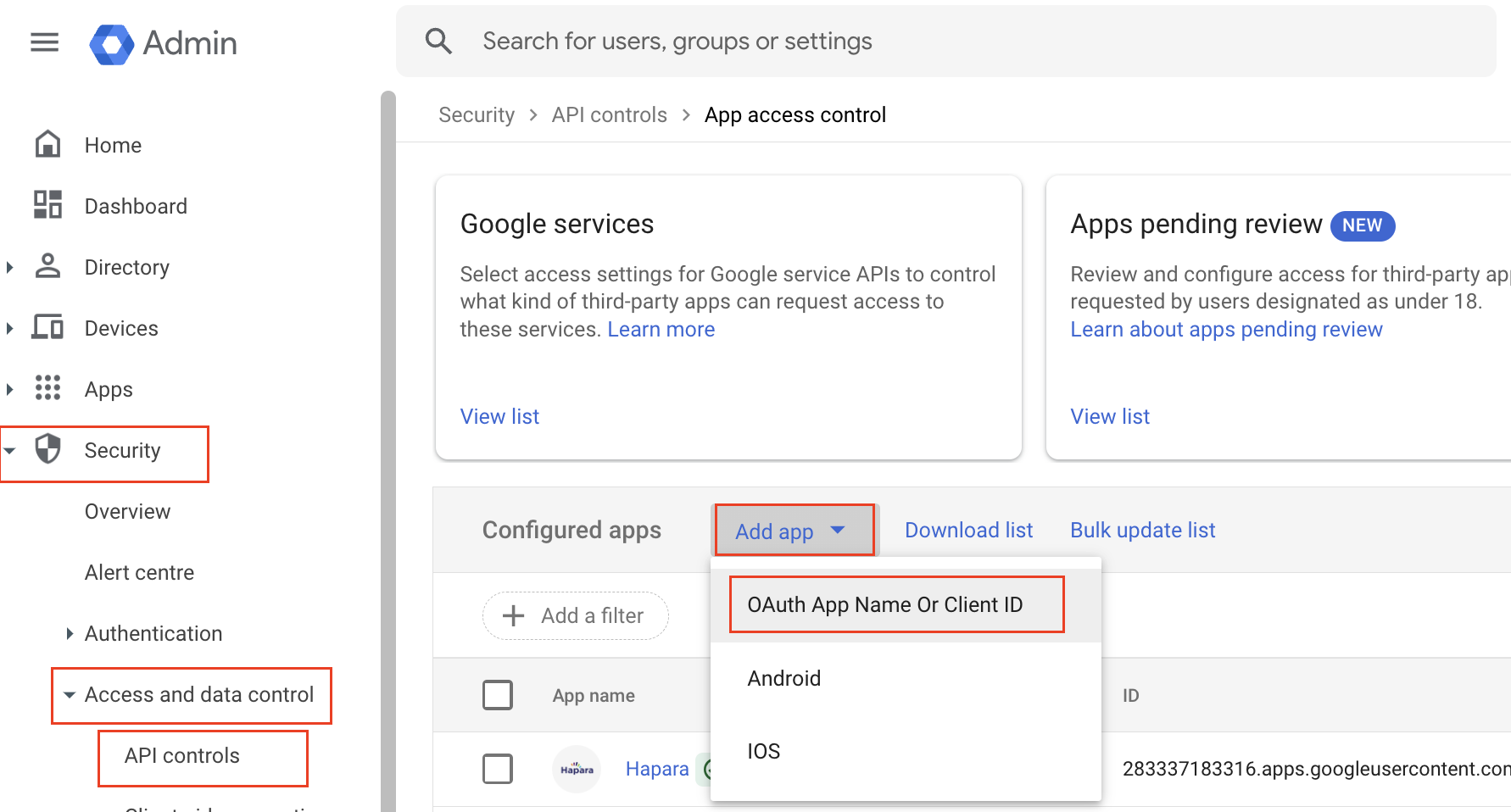
Task: Click the App name column header
Action: (594, 695)
